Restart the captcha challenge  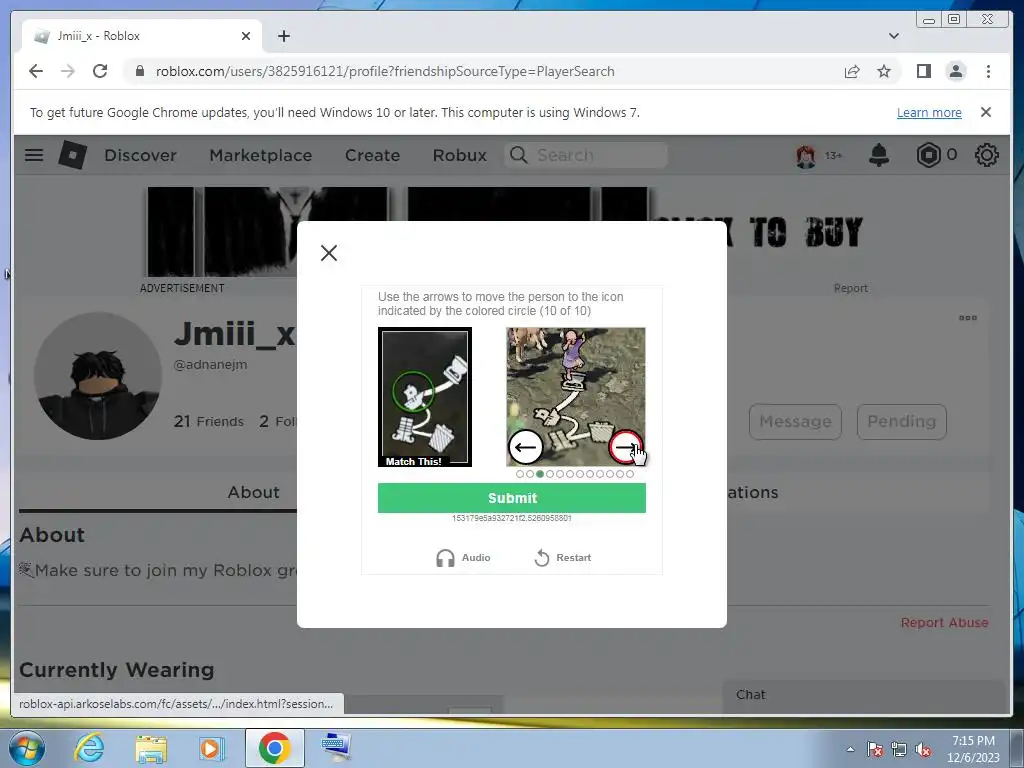pyautogui.click(x=562, y=558)
